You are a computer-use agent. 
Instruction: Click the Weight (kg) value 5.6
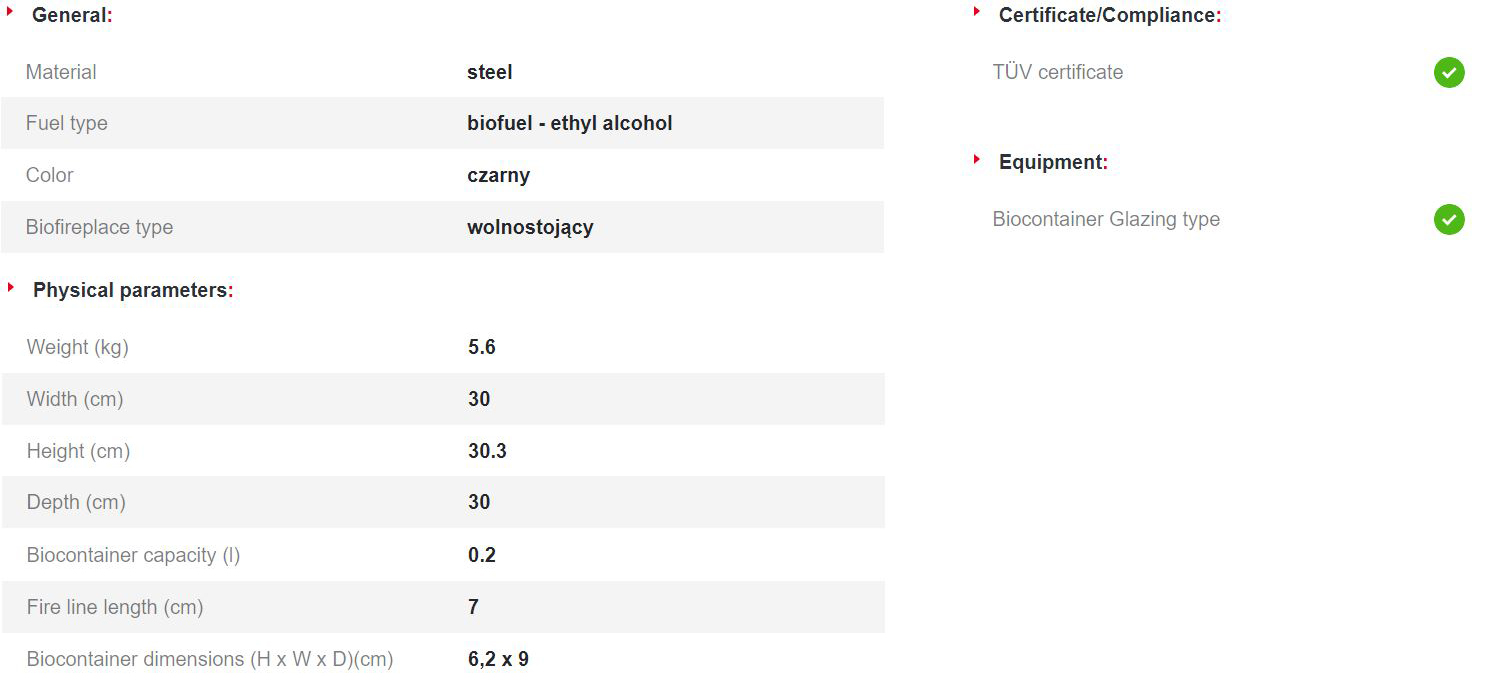[481, 347]
